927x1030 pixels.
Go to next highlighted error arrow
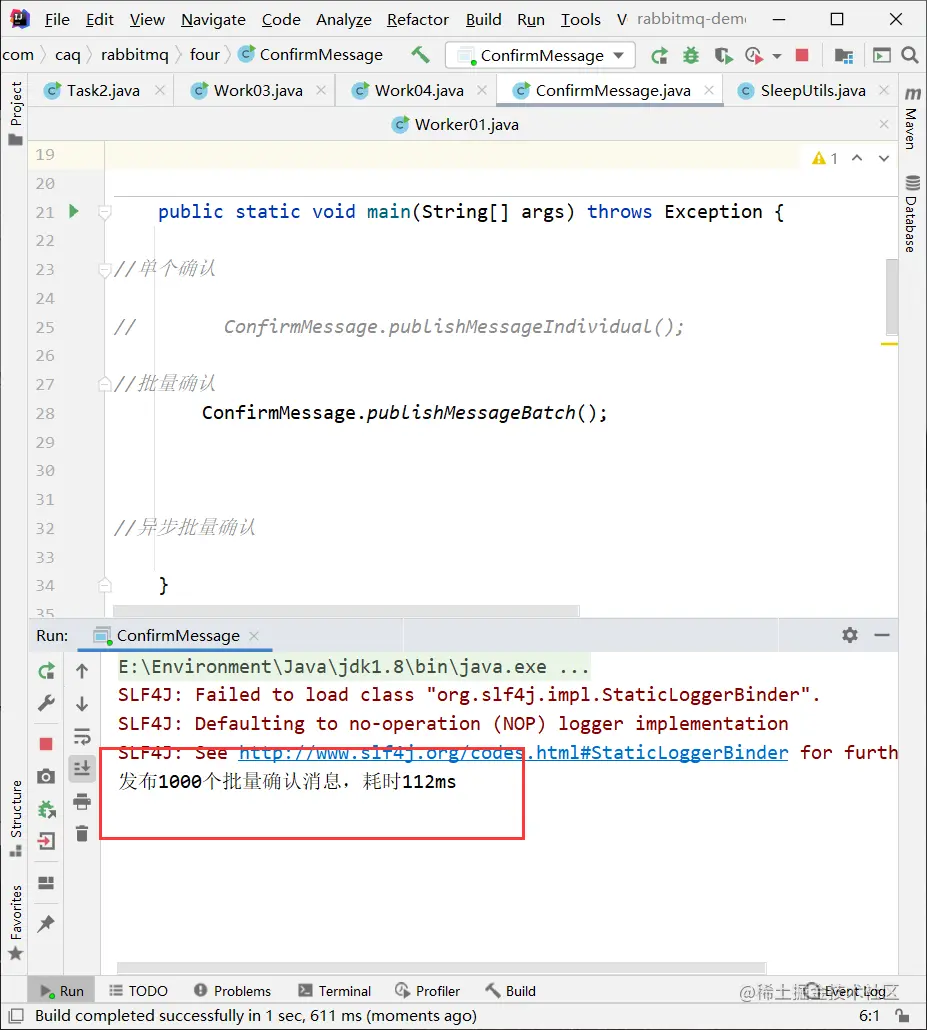point(884,158)
